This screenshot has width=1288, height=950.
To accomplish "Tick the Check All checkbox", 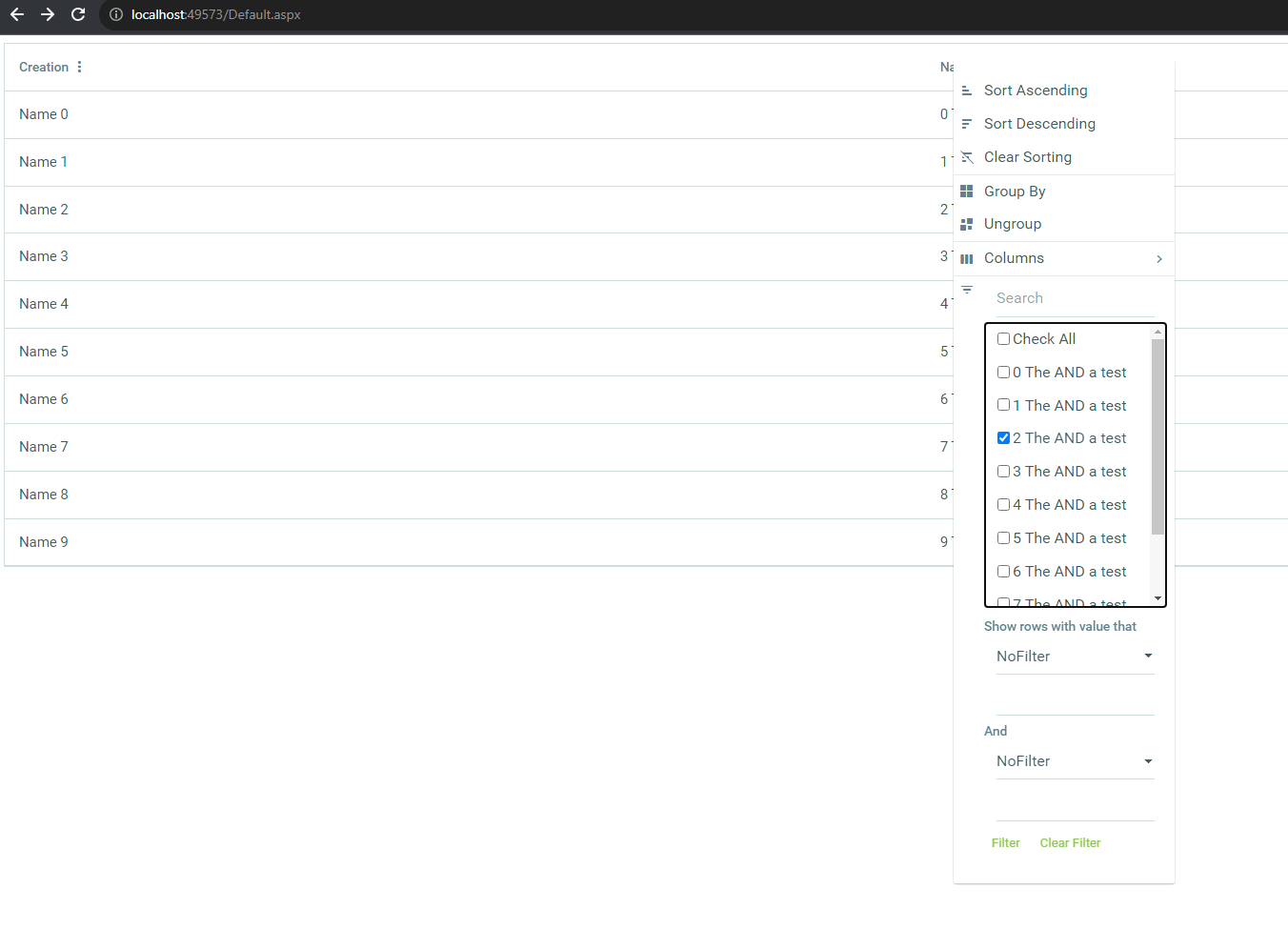I will pyautogui.click(x=1003, y=339).
